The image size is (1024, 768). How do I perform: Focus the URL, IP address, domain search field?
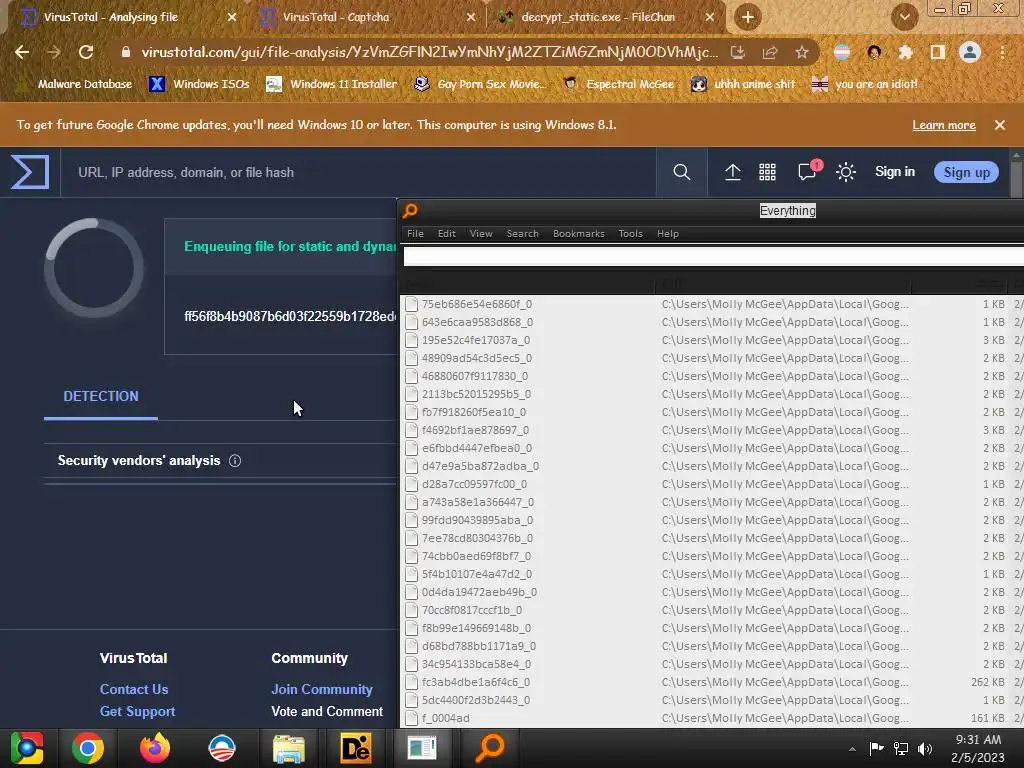tap(358, 172)
